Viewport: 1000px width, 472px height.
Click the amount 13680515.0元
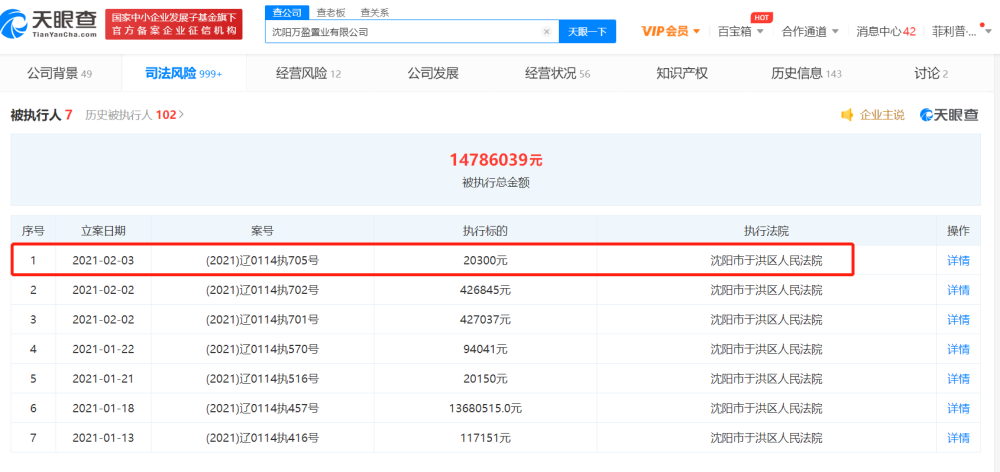click(485, 408)
